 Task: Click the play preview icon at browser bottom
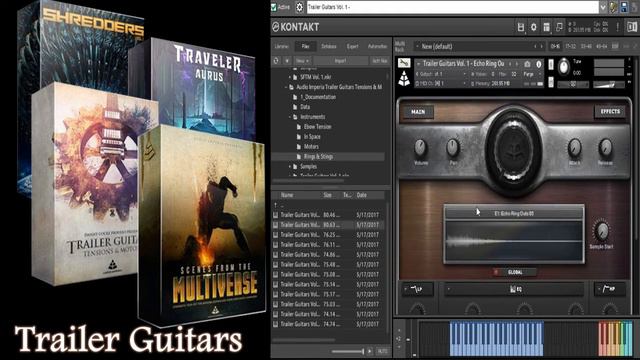click(x=370, y=351)
